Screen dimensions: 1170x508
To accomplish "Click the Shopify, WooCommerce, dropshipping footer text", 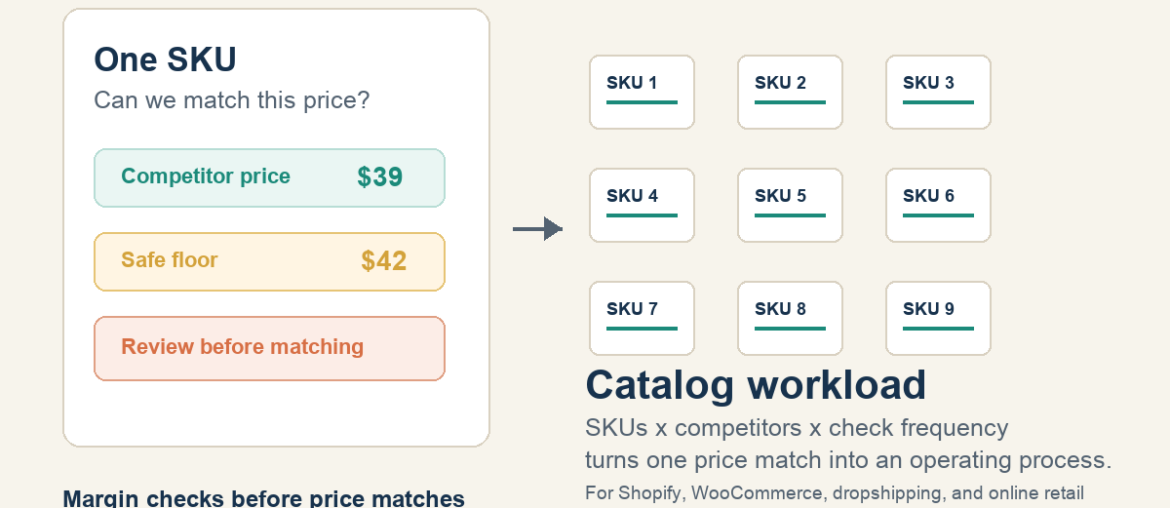I will (834, 493).
